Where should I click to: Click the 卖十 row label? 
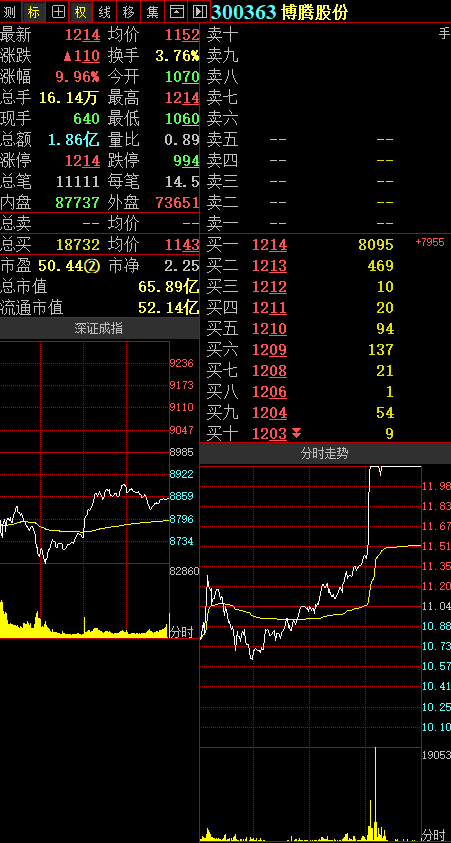tap(222, 35)
